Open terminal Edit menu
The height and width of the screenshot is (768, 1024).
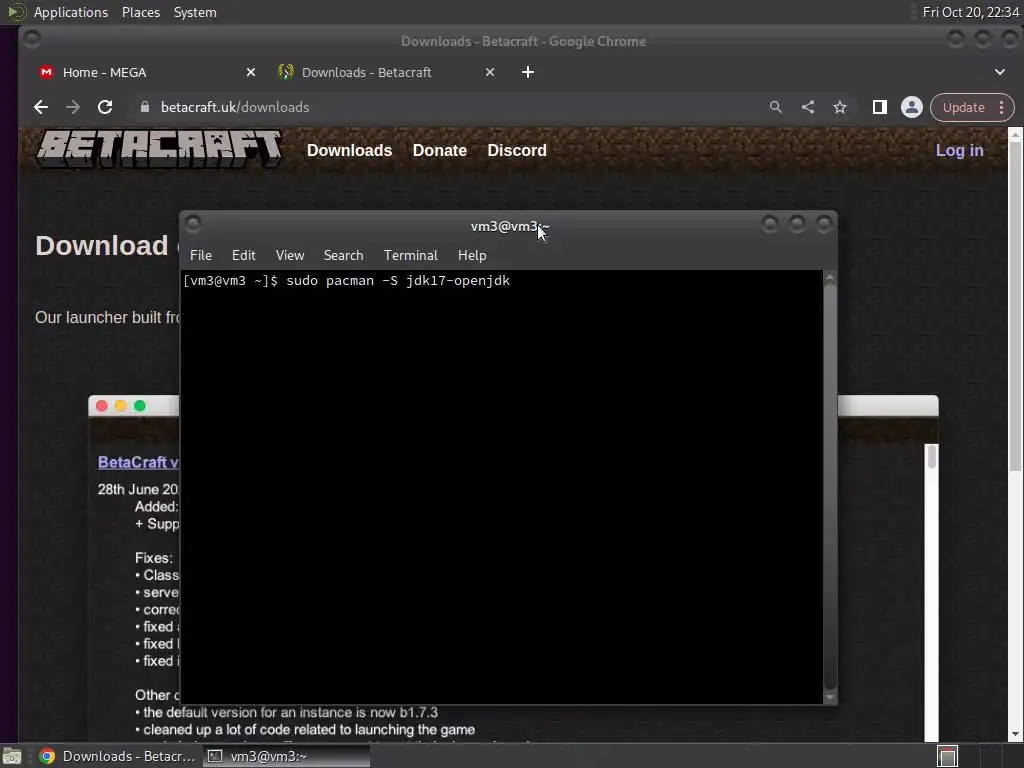244,255
